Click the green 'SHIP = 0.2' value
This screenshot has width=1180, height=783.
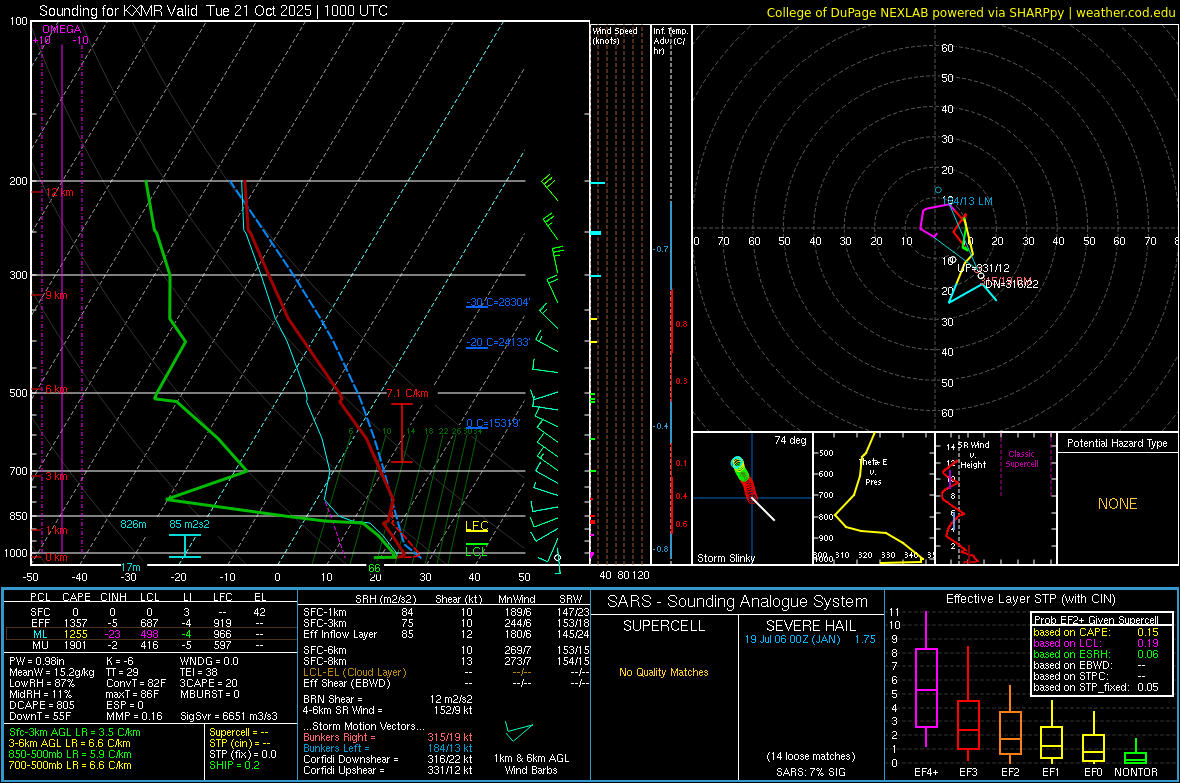tap(234, 765)
